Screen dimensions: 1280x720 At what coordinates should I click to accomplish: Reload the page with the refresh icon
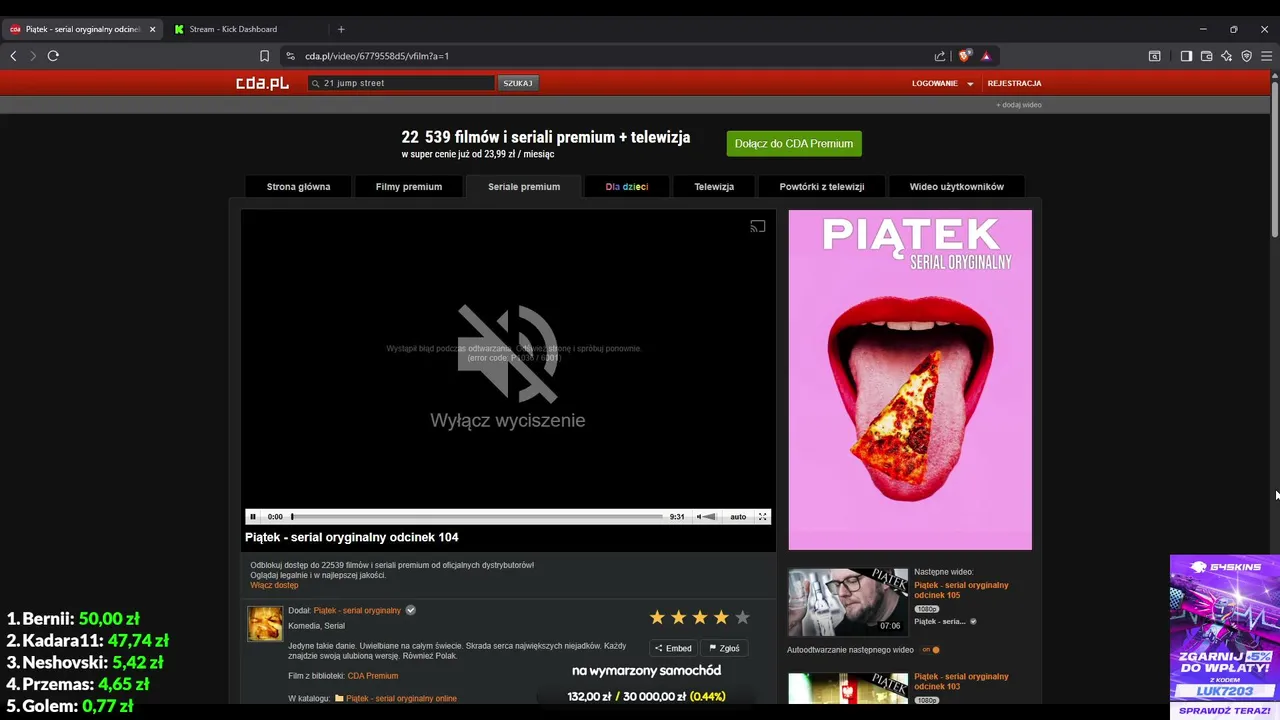coord(53,56)
